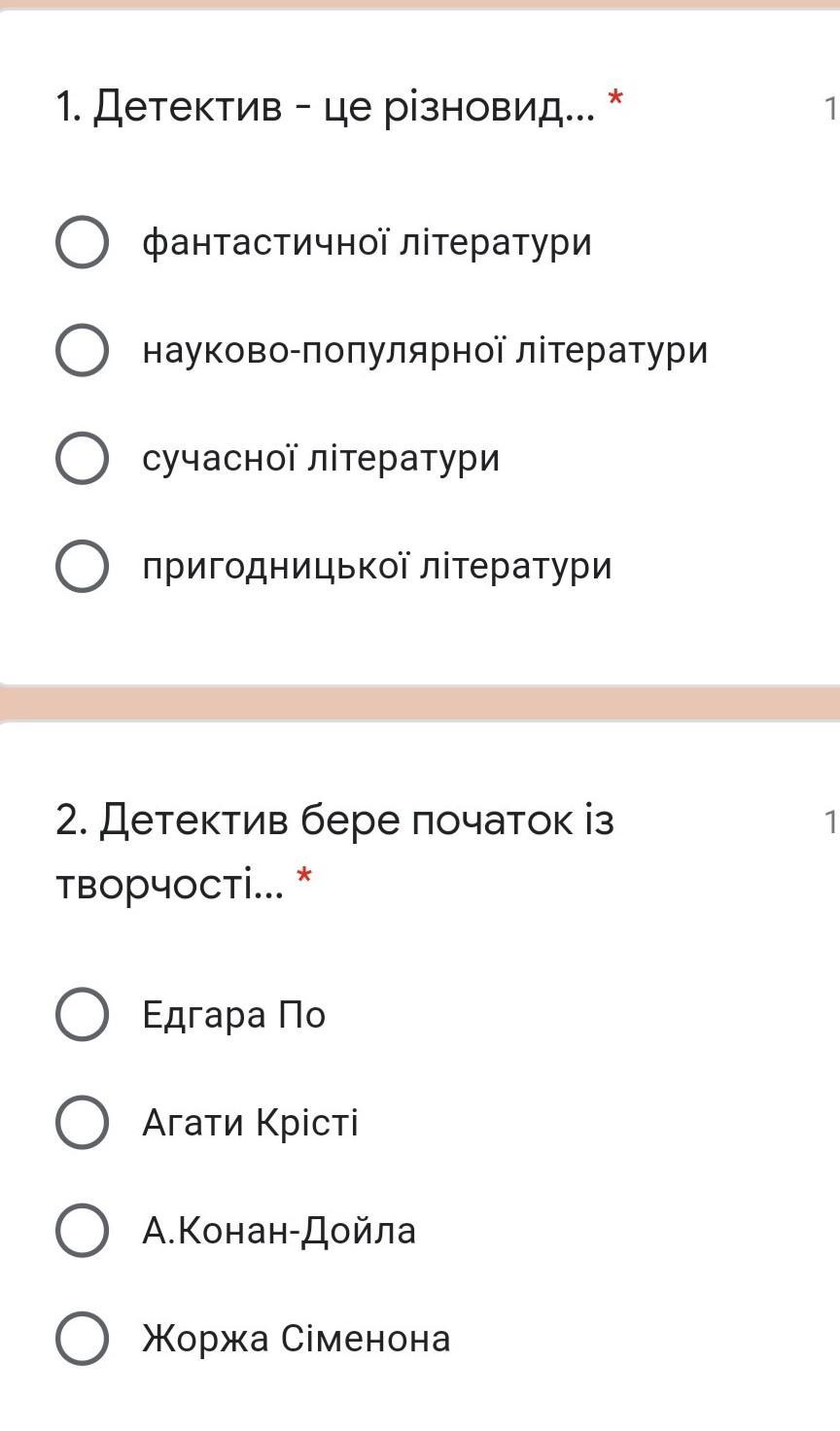Mark 'А.Конан-Дойла' as the answer

pyautogui.click(x=82, y=1231)
